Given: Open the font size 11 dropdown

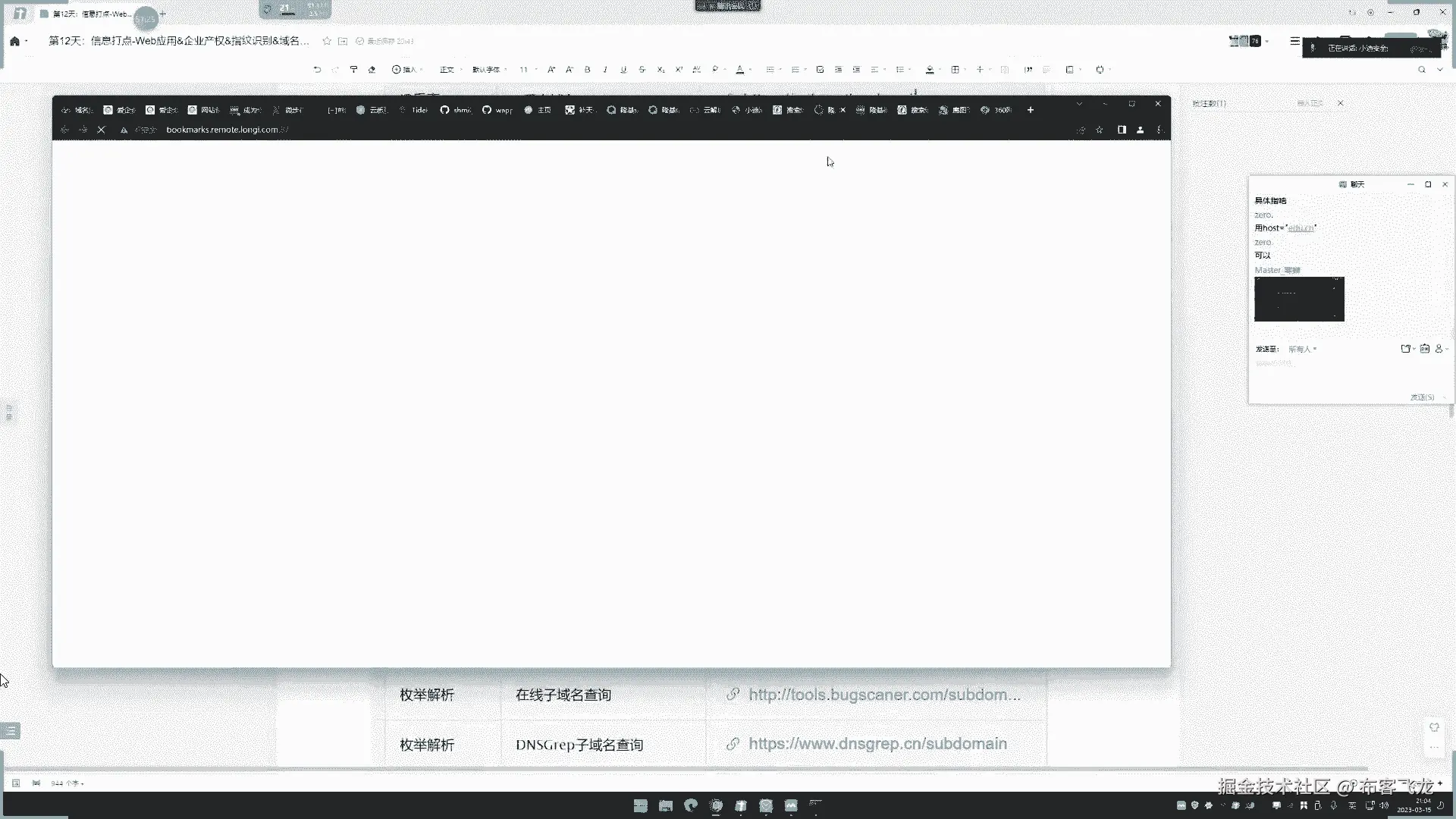Looking at the screenshot, I should (528, 70).
